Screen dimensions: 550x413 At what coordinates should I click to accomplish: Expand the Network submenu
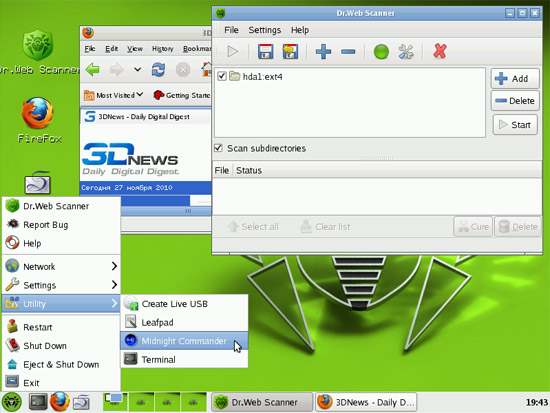[x=61, y=266]
